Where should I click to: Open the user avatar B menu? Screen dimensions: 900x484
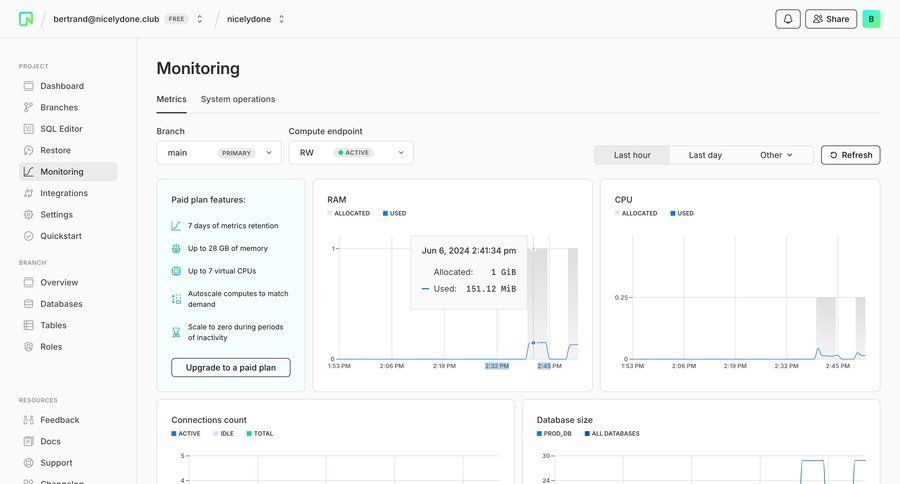coord(871,19)
